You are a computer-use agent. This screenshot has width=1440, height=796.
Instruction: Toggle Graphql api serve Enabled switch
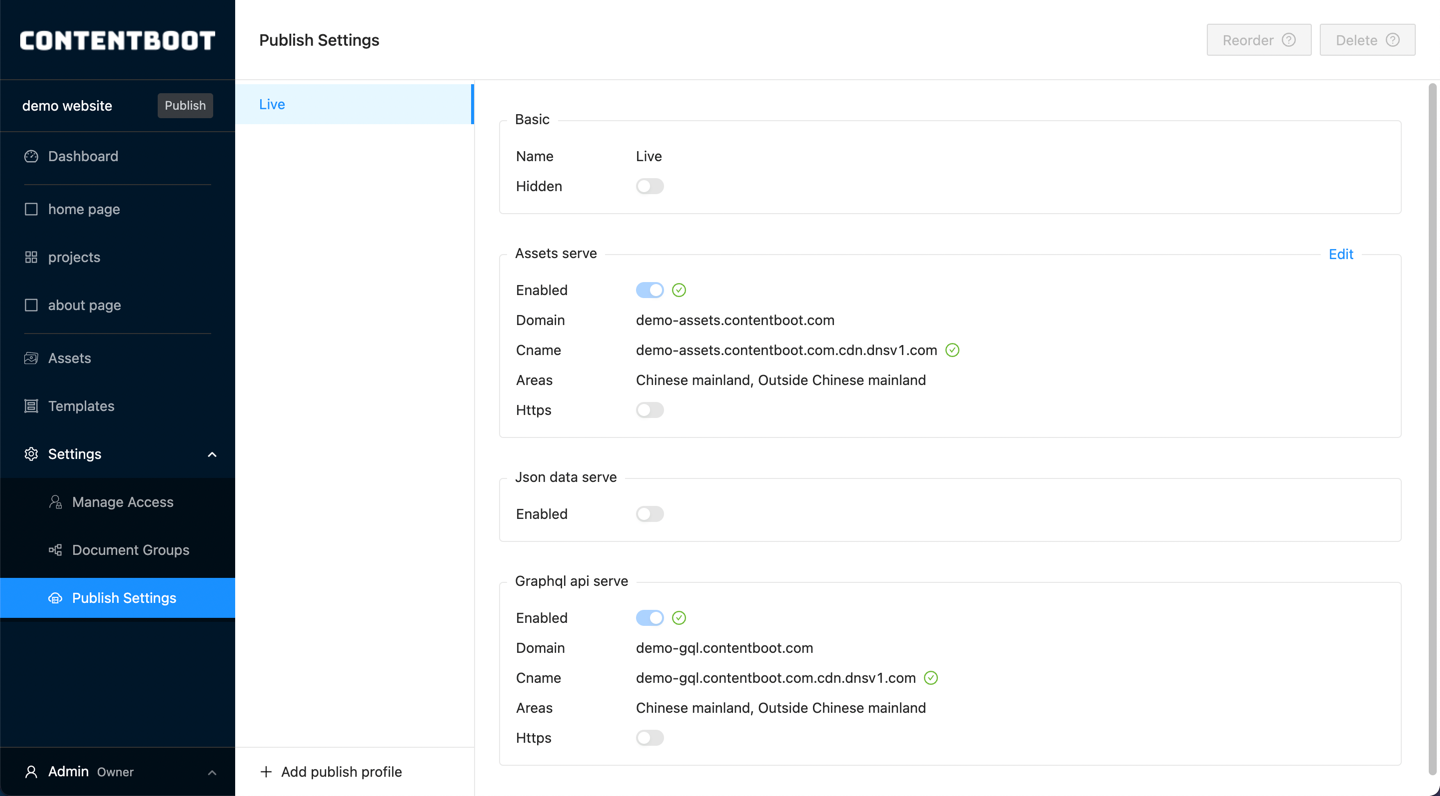650,618
